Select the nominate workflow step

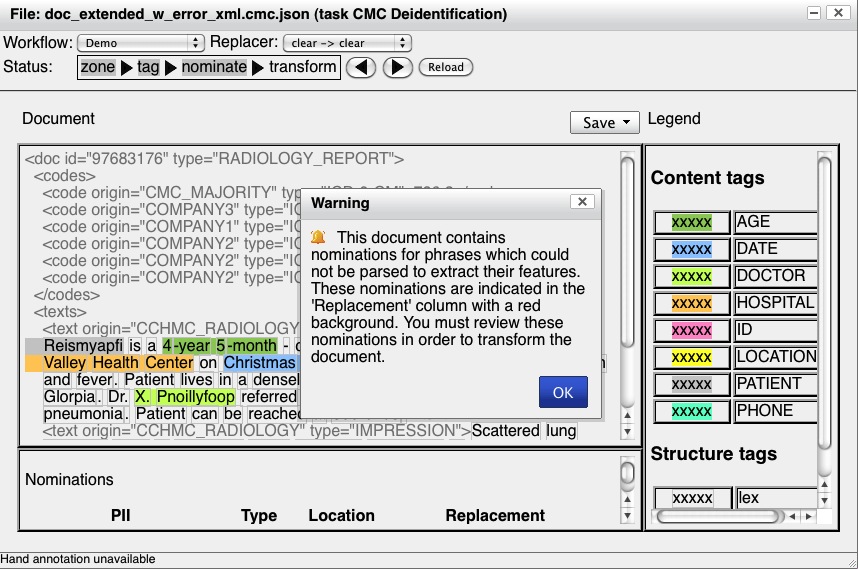coord(214,67)
